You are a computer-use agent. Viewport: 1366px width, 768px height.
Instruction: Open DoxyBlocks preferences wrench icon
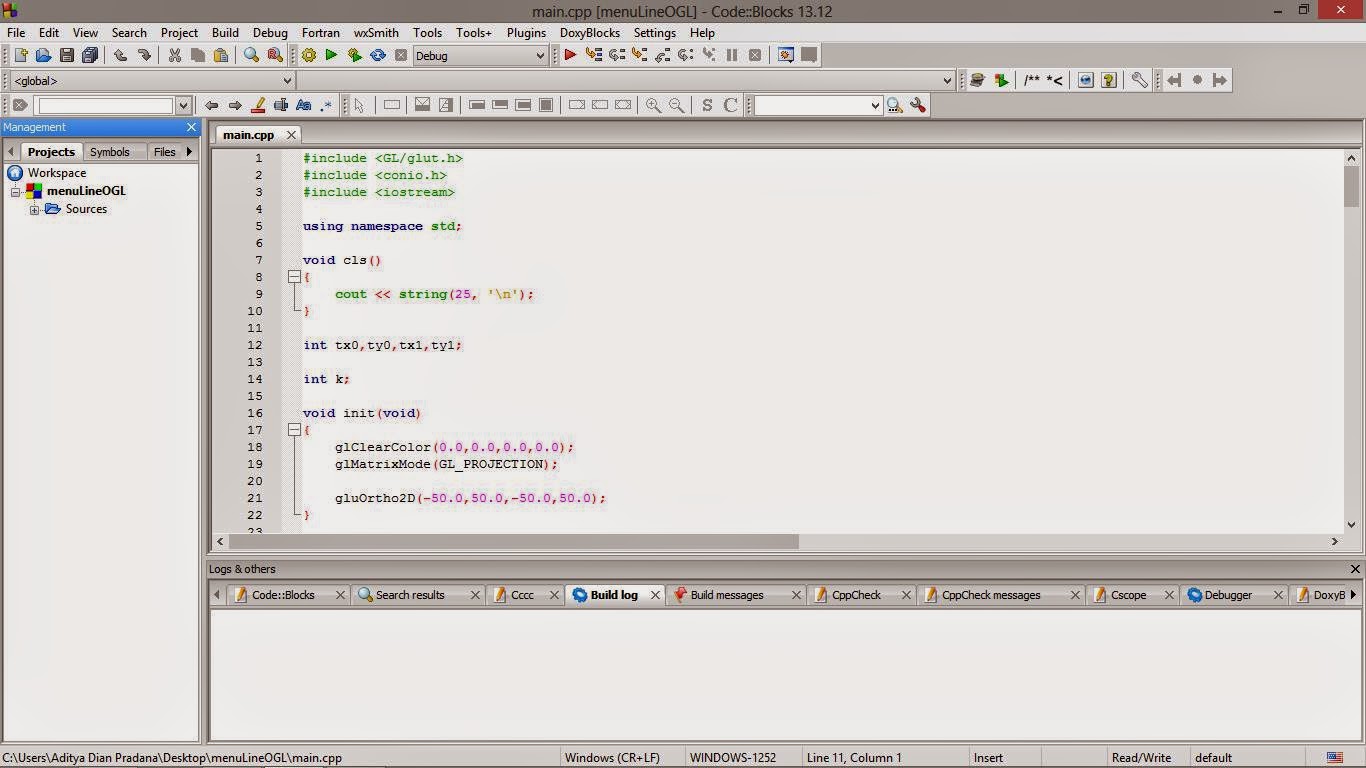click(1139, 81)
